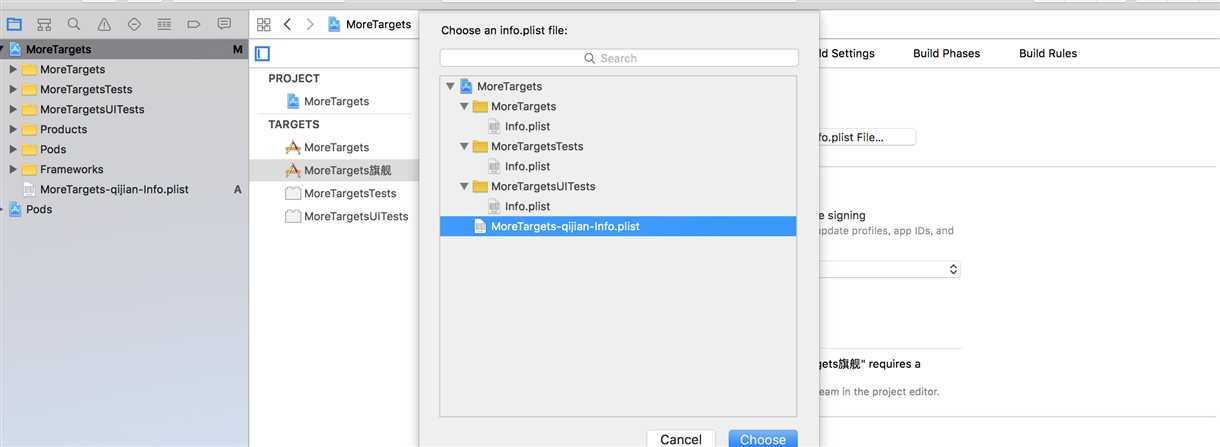Image resolution: width=1220 pixels, height=447 pixels.
Task: Open the Debug navigator icon
Action: click(164, 23)
